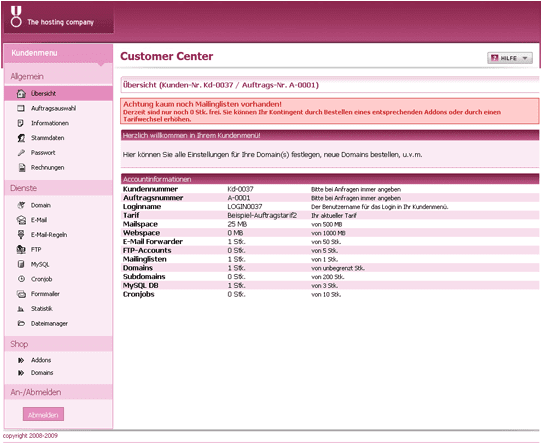Click the Stammdaten person icon
This screenshot has height=447, width=542.
(x=21, y=138)
